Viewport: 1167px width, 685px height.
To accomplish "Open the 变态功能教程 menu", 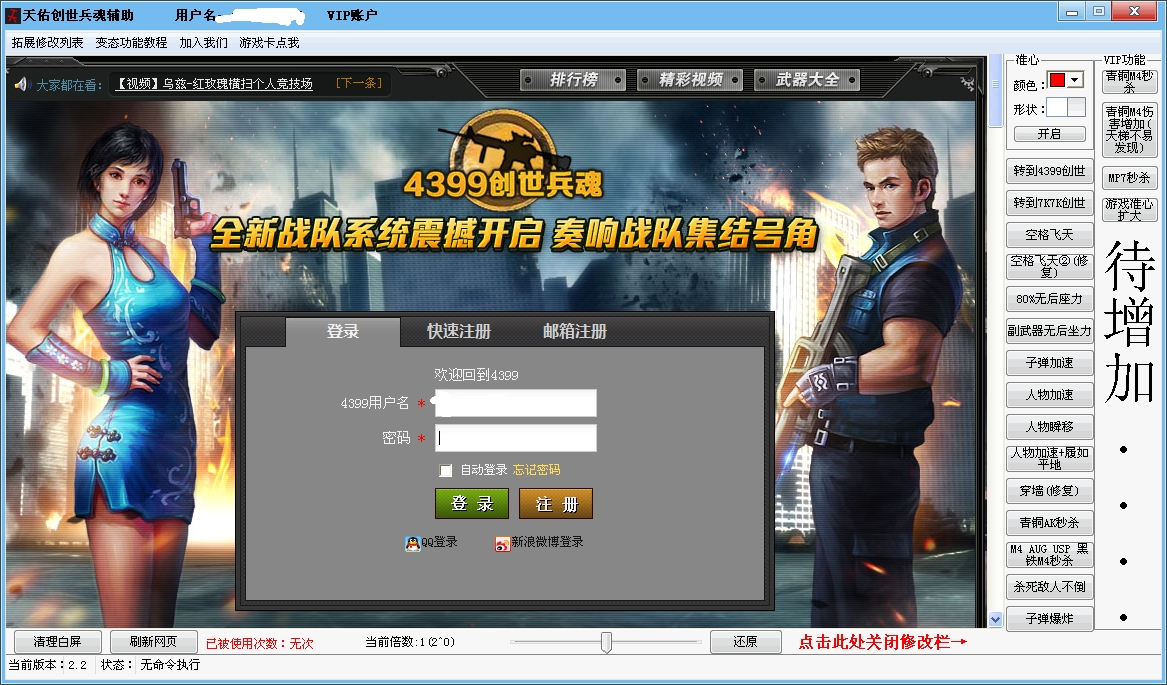I will (131, 42).
